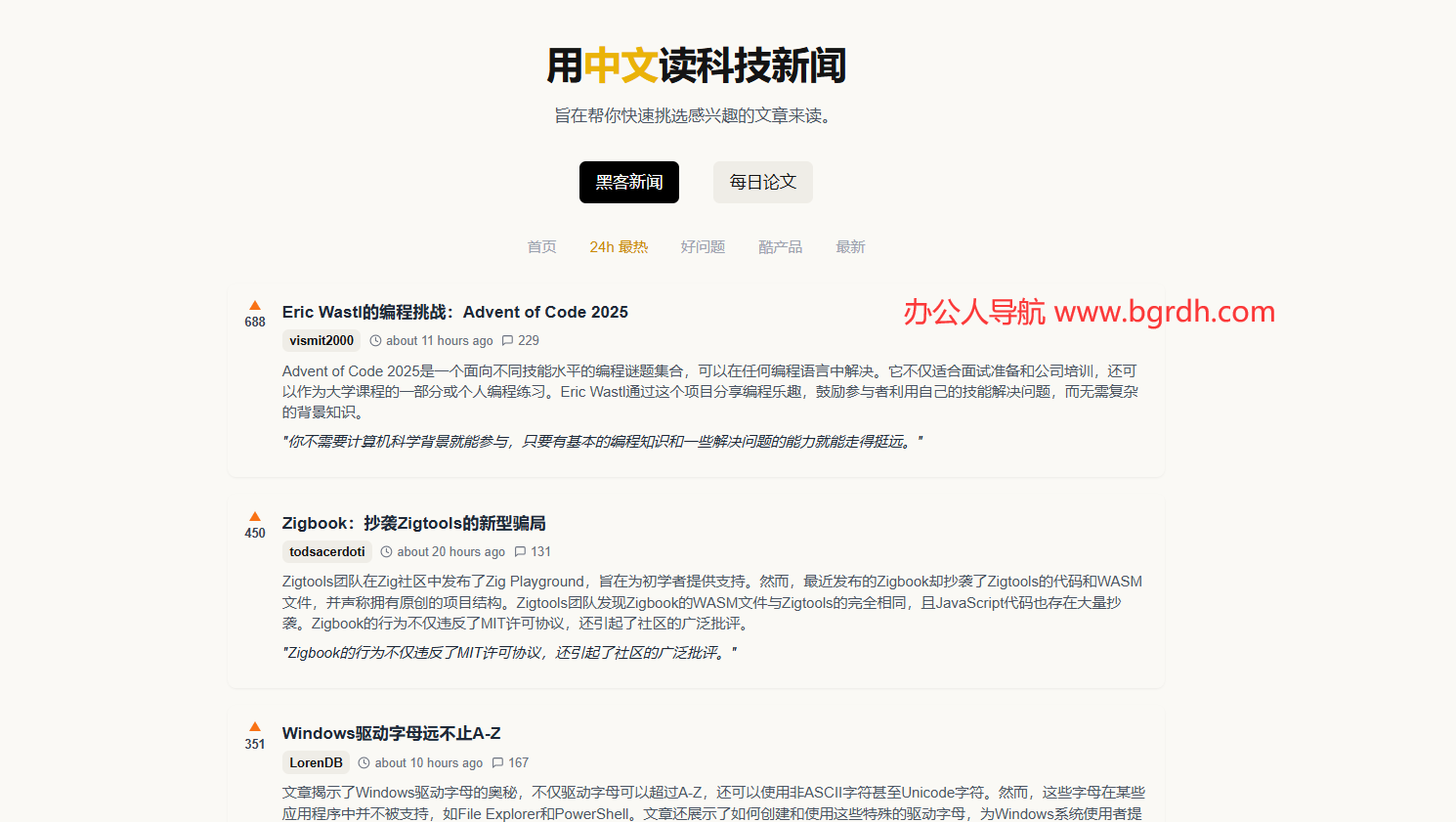This screenshot has height=822, width=1456.
Task: Select the 黑客新闻 button
Action: (x=628, y=183)
